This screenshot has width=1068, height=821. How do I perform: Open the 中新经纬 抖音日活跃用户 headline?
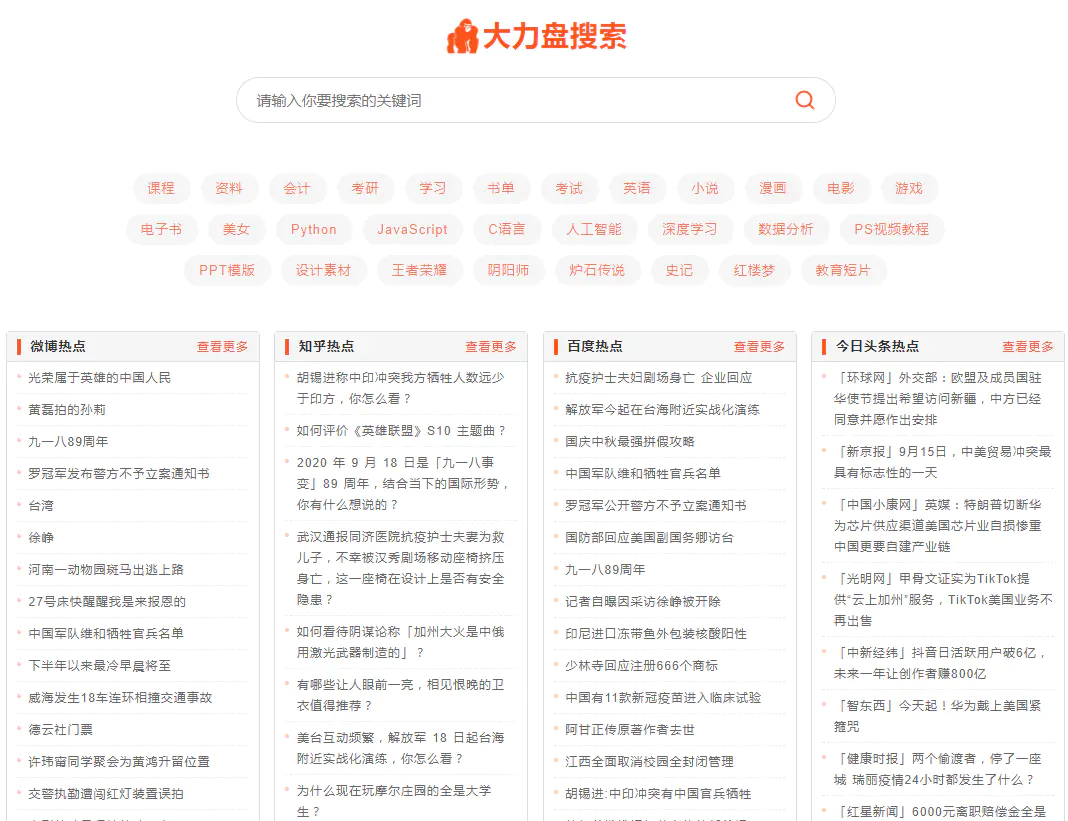(x=939, y=663)
